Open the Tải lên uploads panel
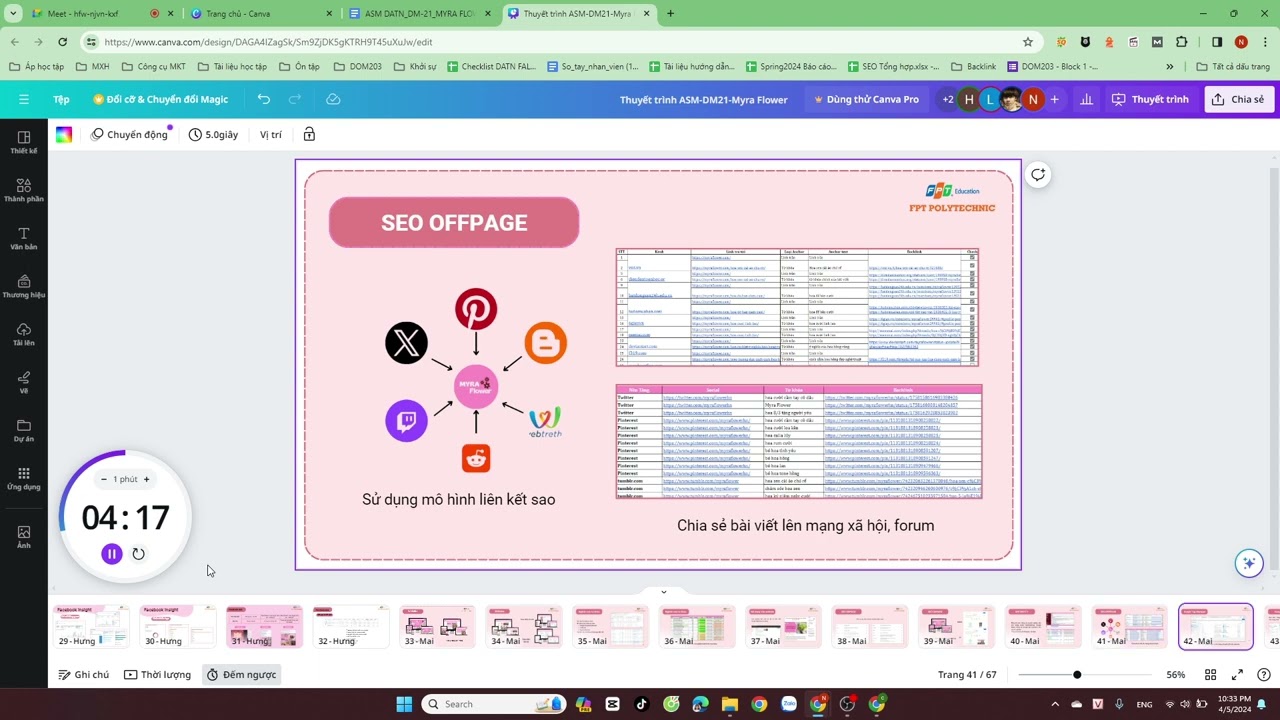1280x720 pixels. click(24, 334)
